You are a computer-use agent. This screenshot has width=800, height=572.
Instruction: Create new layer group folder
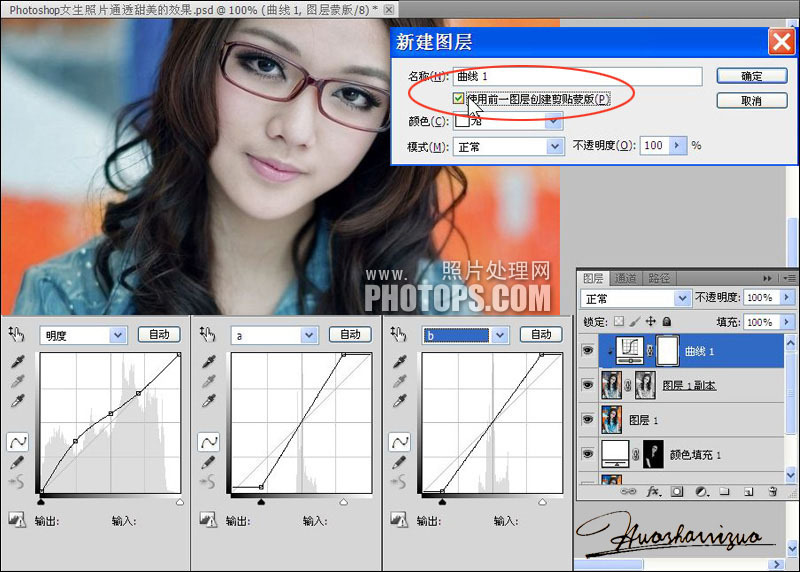point(724,491)
